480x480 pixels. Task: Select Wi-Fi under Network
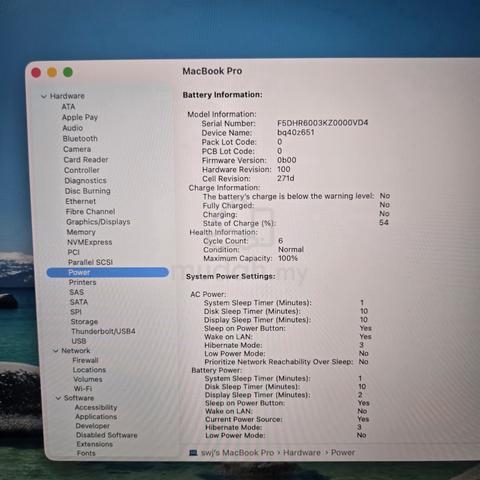click(83, 389)
